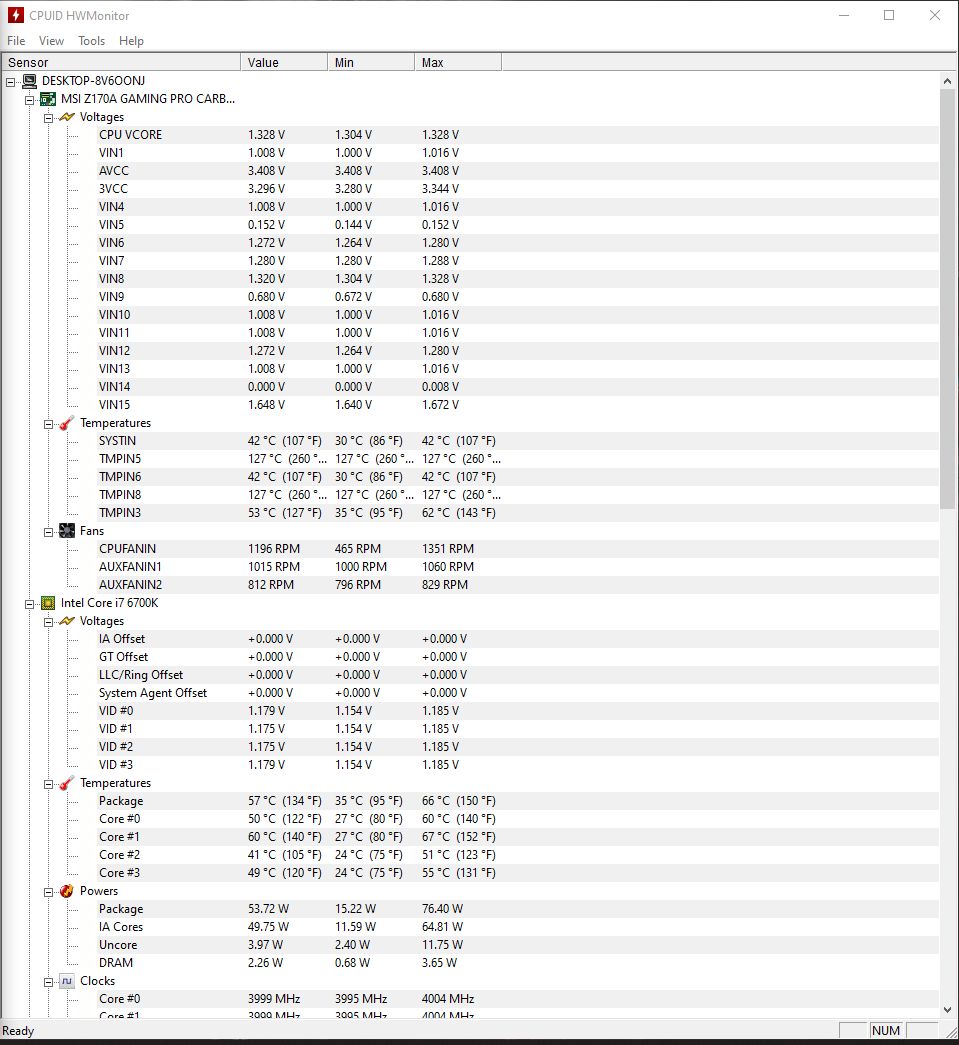Select the Uncore power row
959x1045 pixels.
point(518,944)
